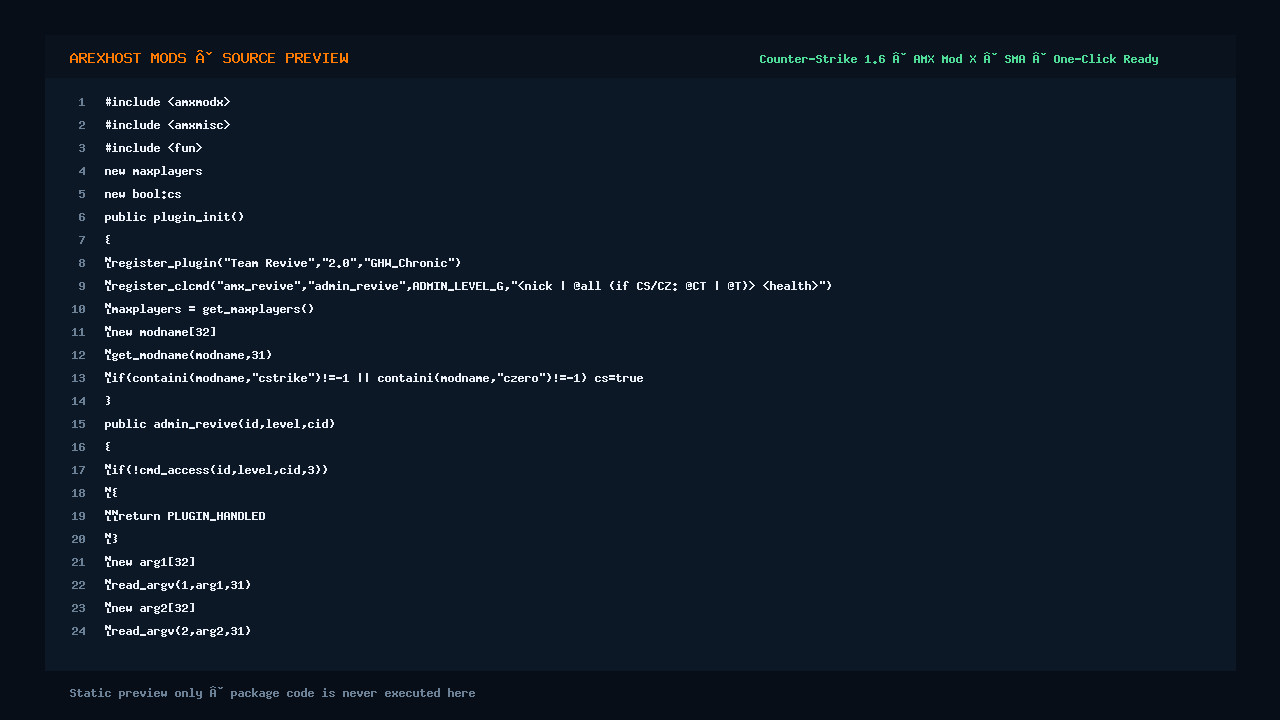Select the 'maxplayers = get_maxplayers()' line
Screen dimensions: 1280x720
tap(209, 309)
